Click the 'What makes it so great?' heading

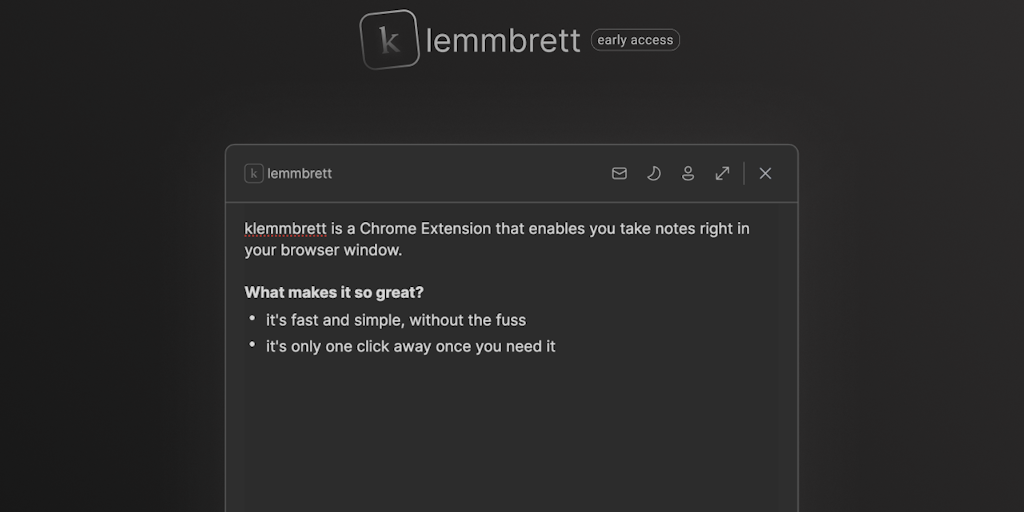[334, 292]
